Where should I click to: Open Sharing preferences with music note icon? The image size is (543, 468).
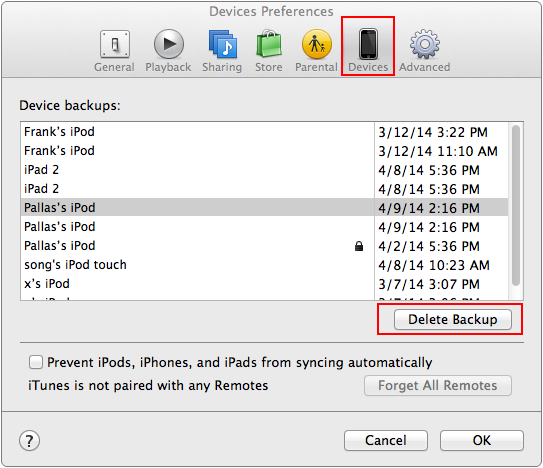222,51
